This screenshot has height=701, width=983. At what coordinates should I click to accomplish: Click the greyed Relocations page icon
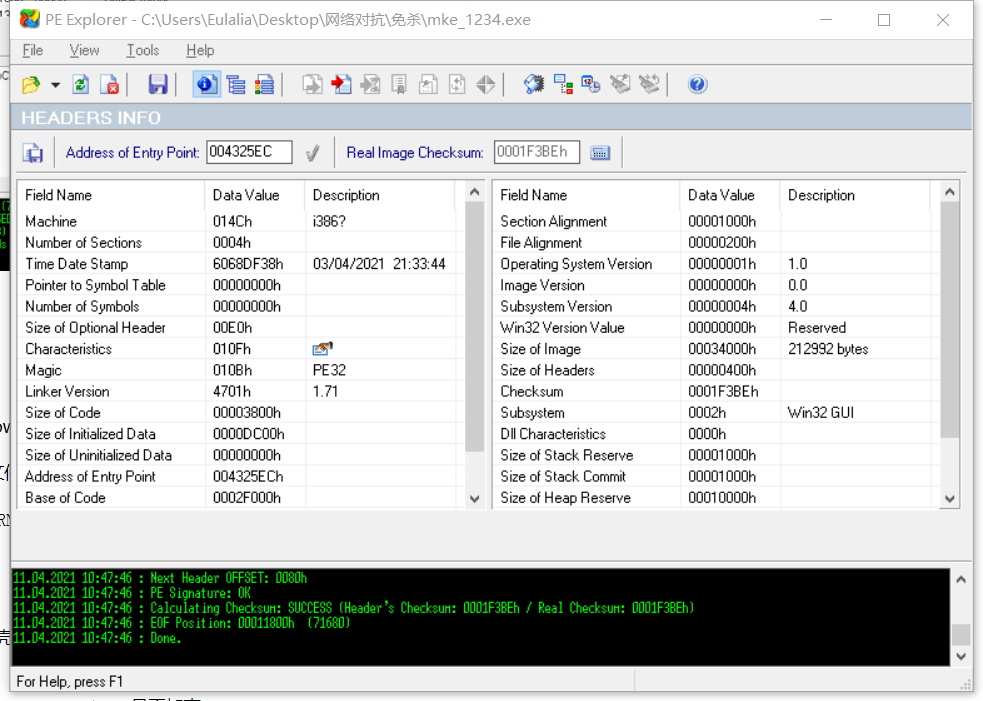(x=428, y=85)
